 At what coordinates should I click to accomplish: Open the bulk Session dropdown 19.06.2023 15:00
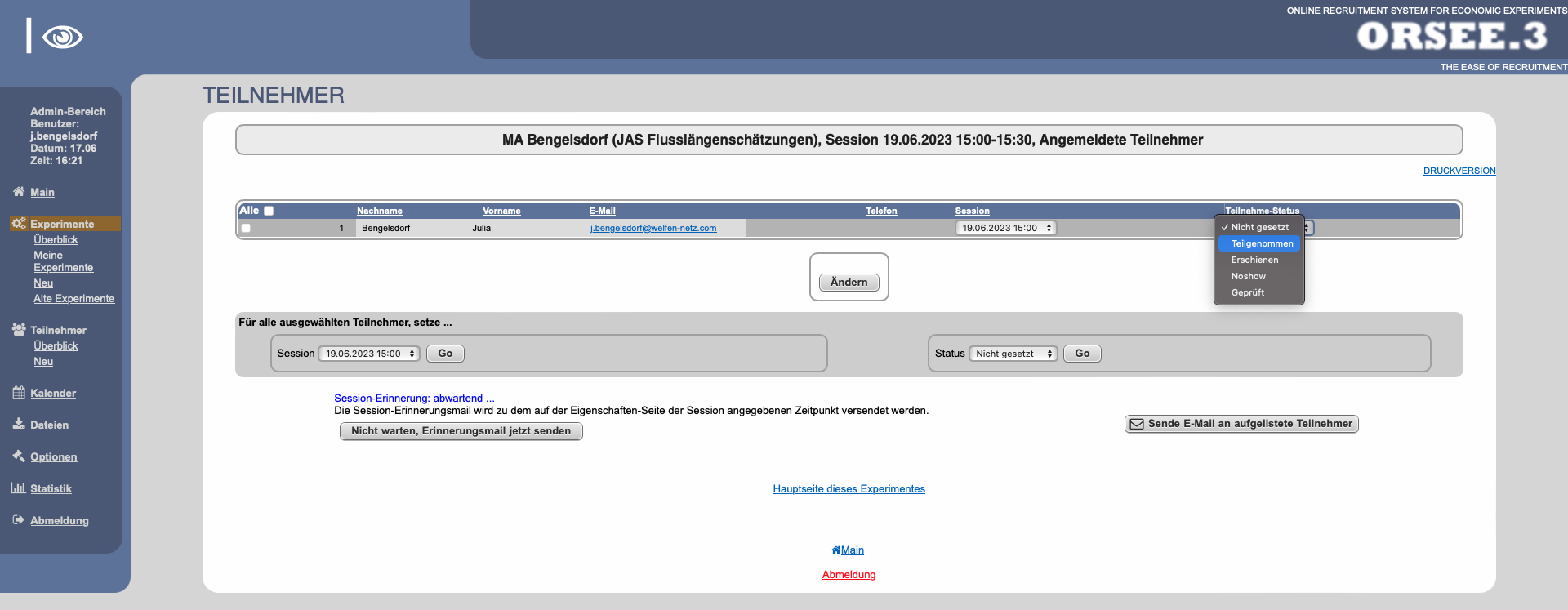(x=368, y=354)
